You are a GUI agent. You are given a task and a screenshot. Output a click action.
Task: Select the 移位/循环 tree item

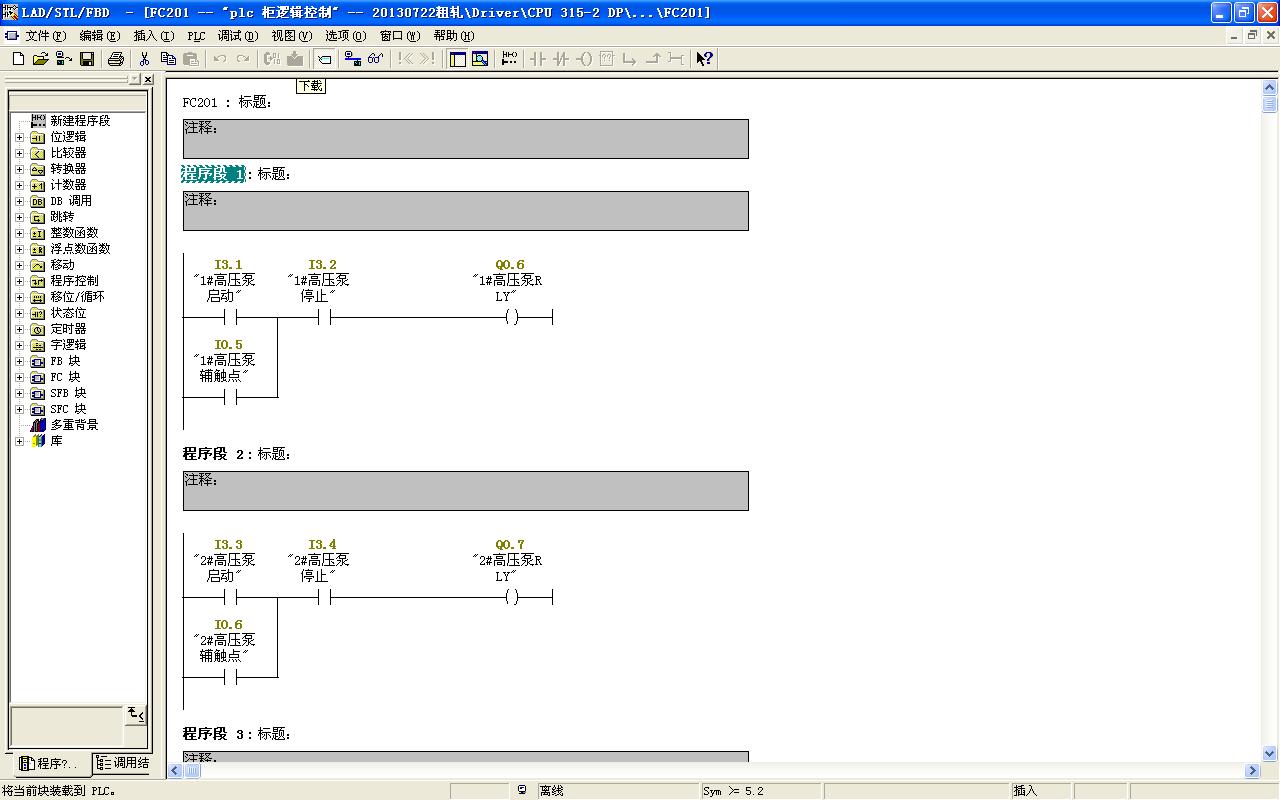coord(77,297)
